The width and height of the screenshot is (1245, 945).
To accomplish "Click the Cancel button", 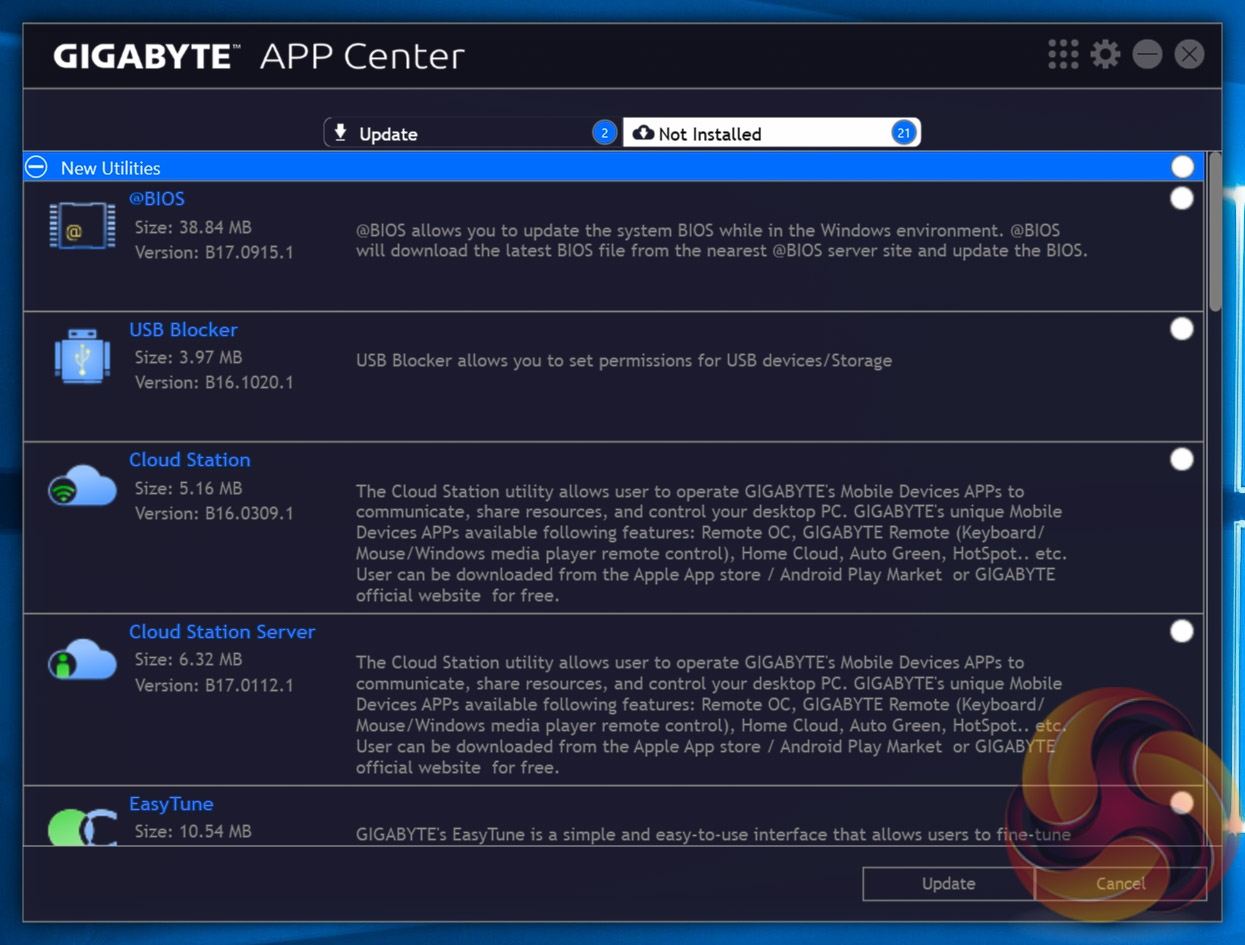I will [x=1120, y=883].
